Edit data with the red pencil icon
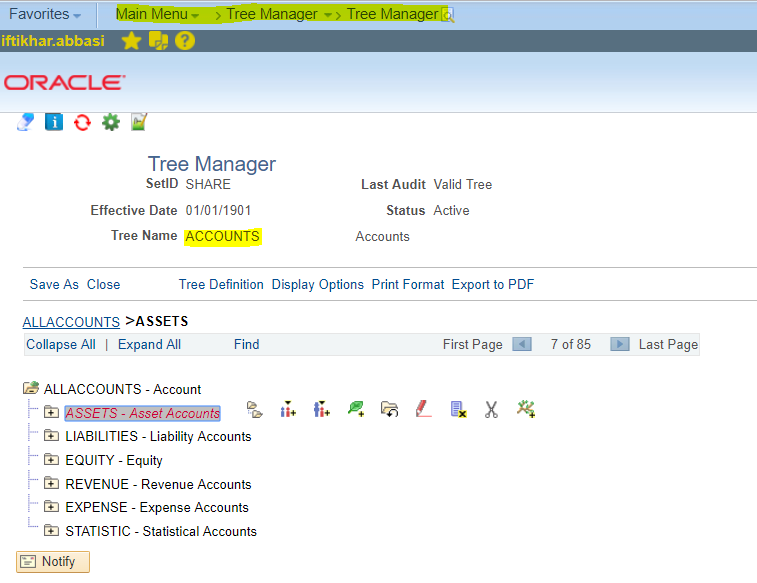Image resolution: width=757 pixels, height=583 pixels. [423, 409]
